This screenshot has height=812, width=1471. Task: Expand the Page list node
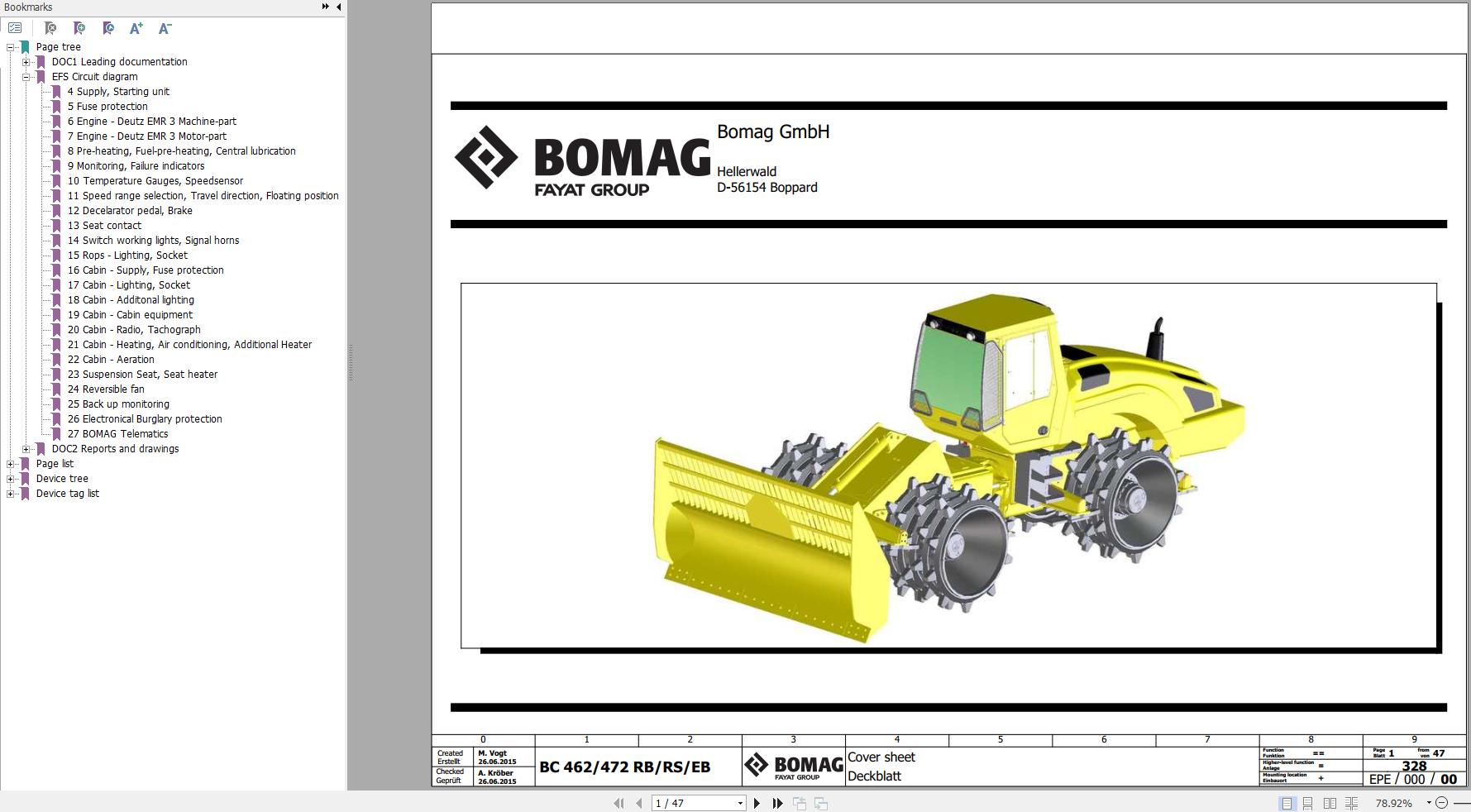[x=10, y=464]
